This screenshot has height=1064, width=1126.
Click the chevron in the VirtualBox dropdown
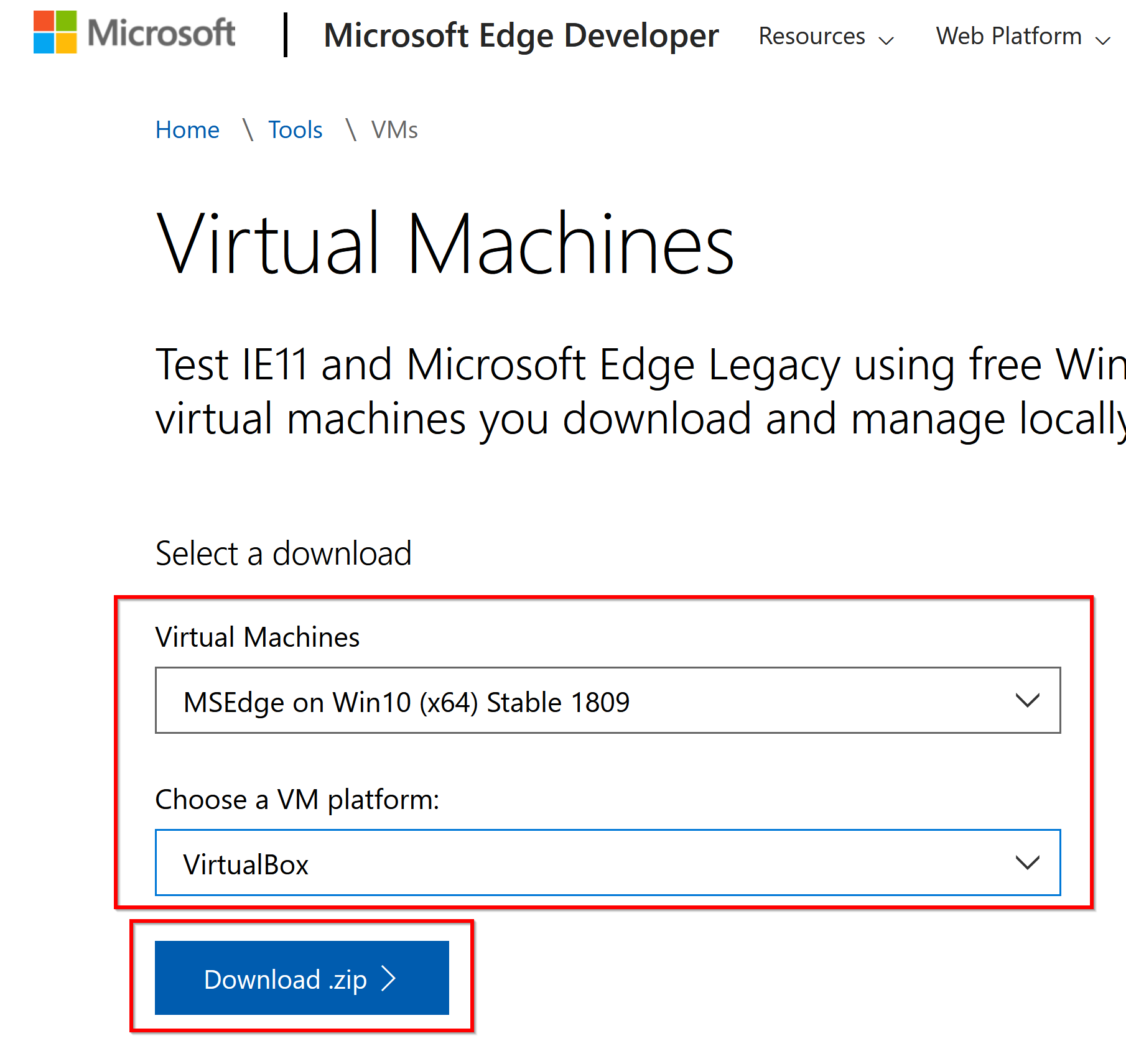[1027, 863]
